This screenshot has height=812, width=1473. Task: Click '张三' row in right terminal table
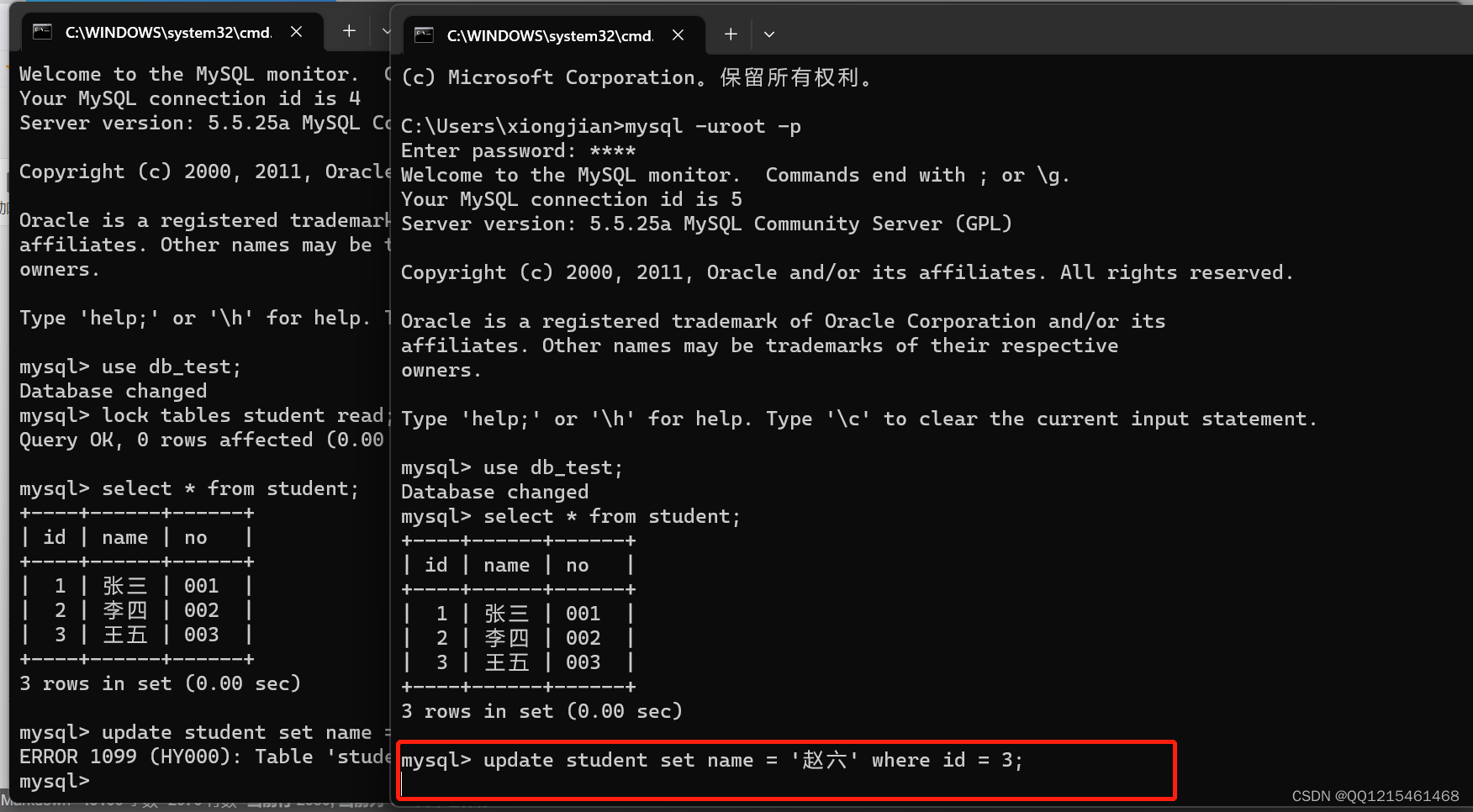(x=518, y=614)
